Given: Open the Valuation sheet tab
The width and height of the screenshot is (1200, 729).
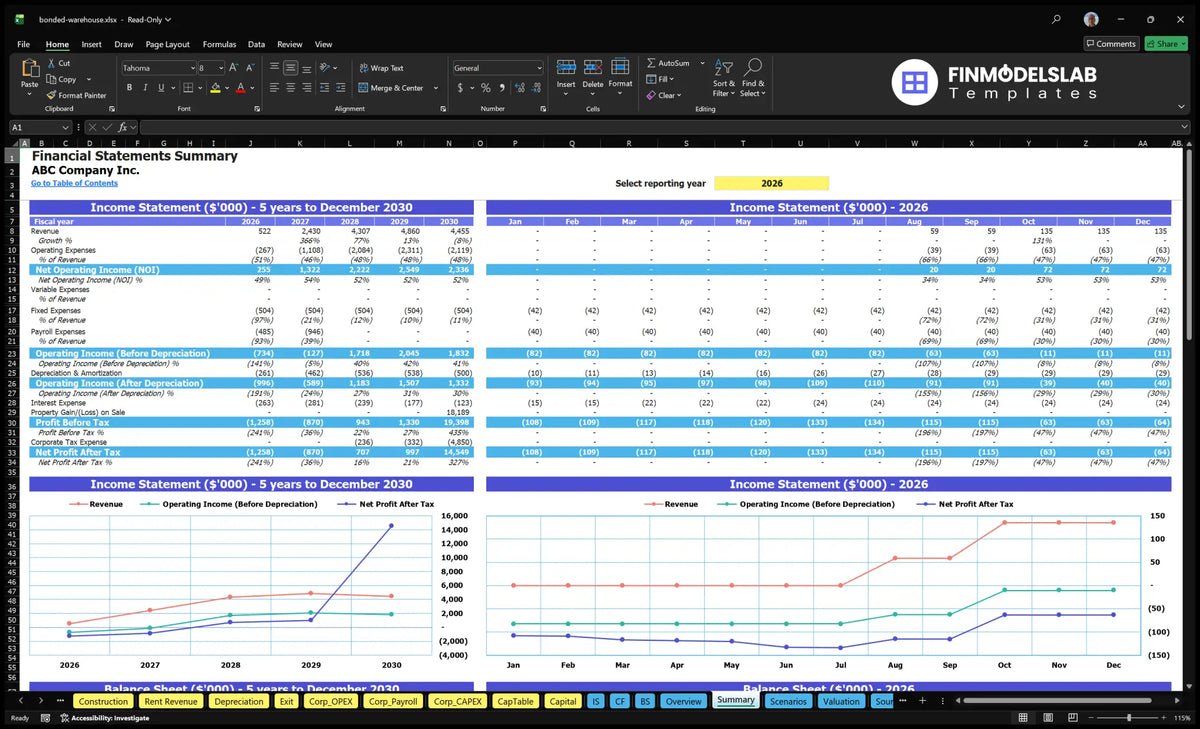Looking at the screenshot, I should (x=841, y=701).
